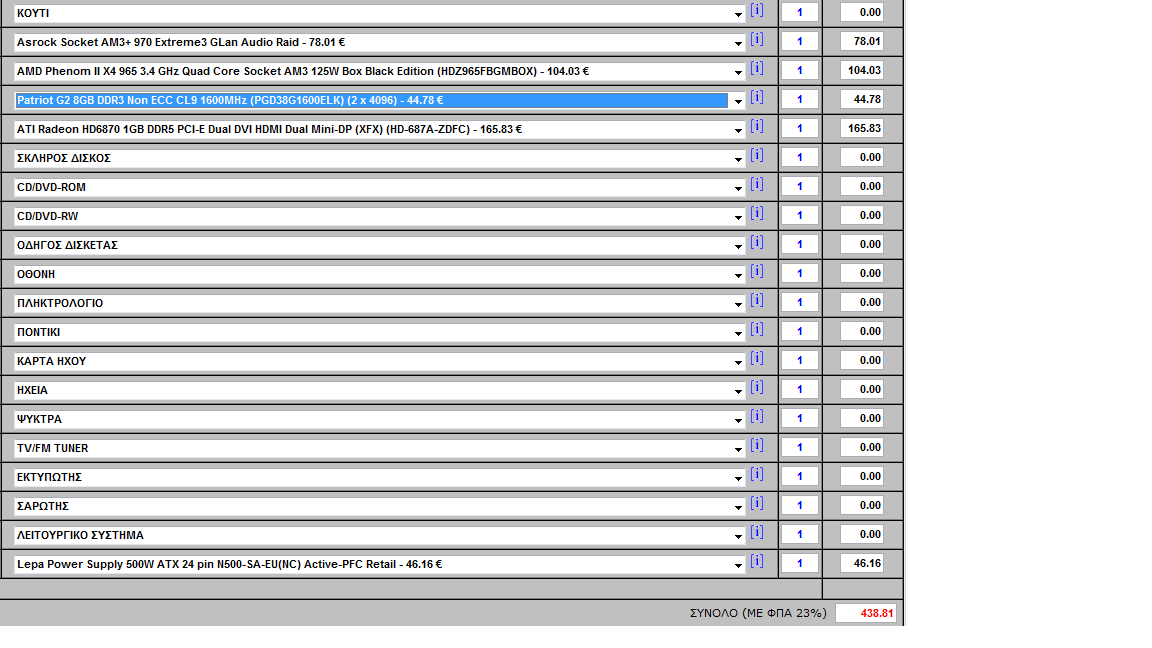Open info icon for ΕΚΤΥΠΩΤΗΣ row
The image size is (1152, 648).
click(x=757, y=475)
